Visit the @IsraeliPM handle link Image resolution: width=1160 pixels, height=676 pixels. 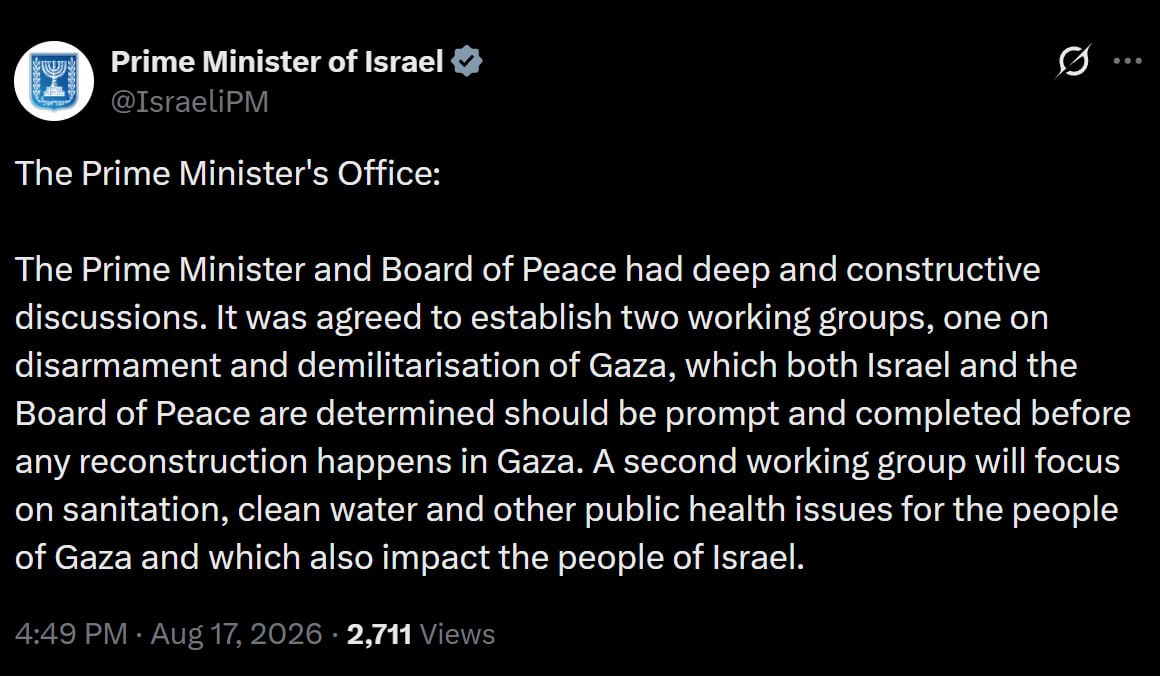[x=189, y=101]
